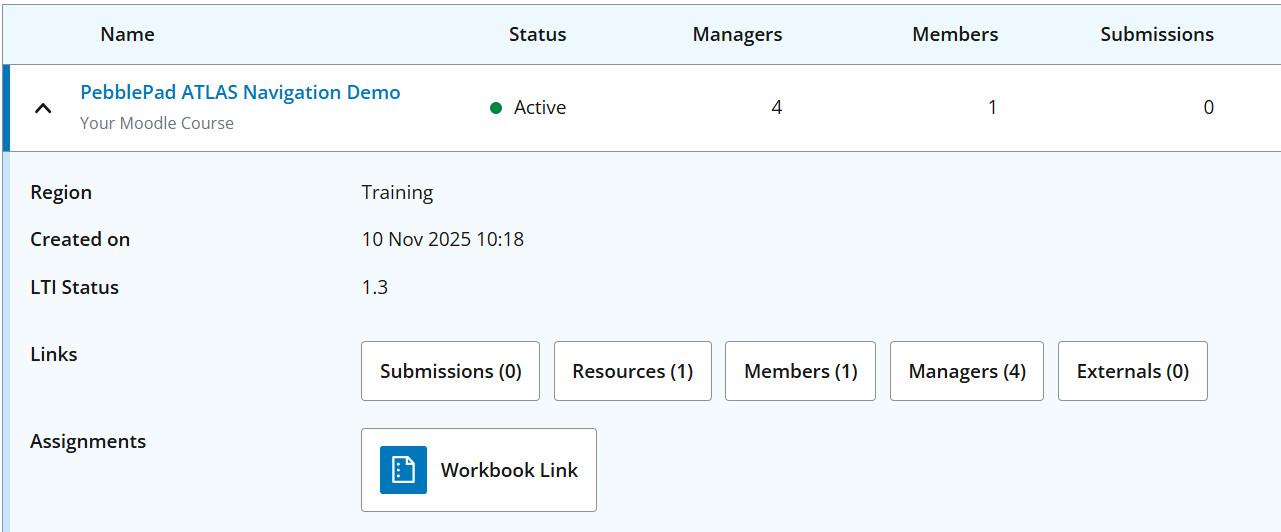Click the submissions count 0 cell
This screenshot has width=1281, height=532.
(x=1209, y=107)
